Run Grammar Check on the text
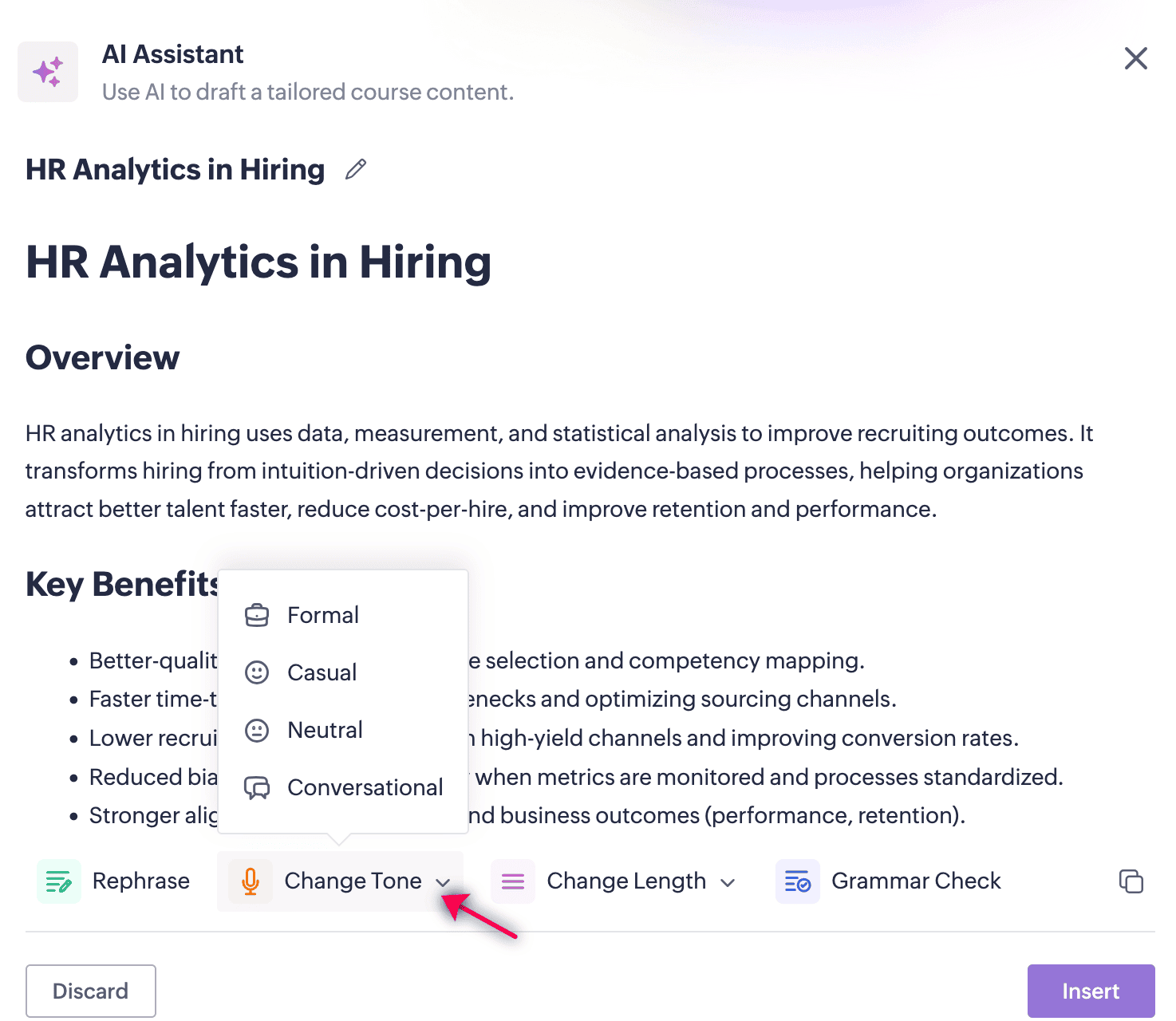This screenshot has width=1176, height=1021. (916, 881)
